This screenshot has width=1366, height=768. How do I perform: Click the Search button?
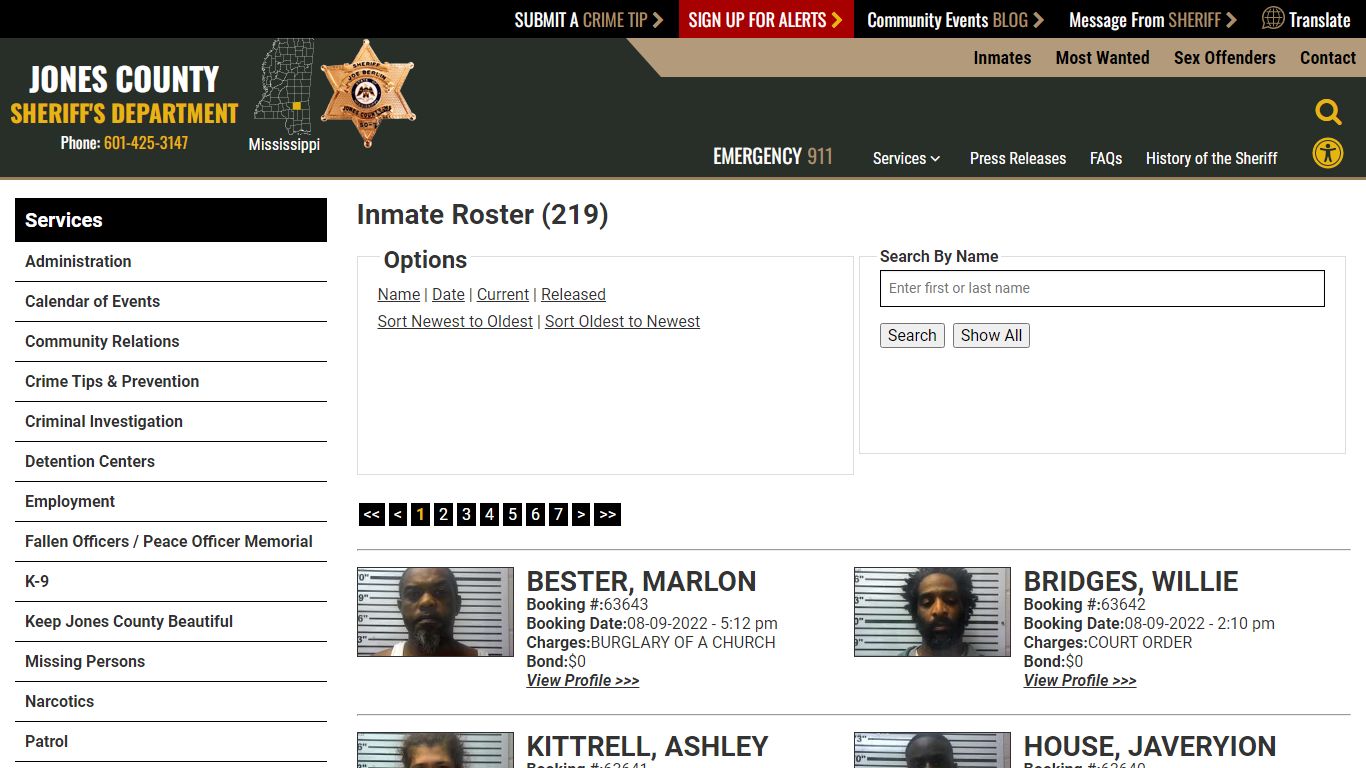912,335
